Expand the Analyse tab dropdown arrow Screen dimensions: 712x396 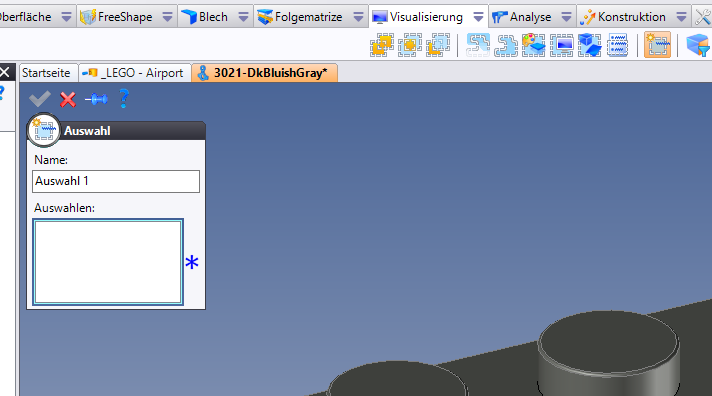pyautogui.click(x=566, y=17)
